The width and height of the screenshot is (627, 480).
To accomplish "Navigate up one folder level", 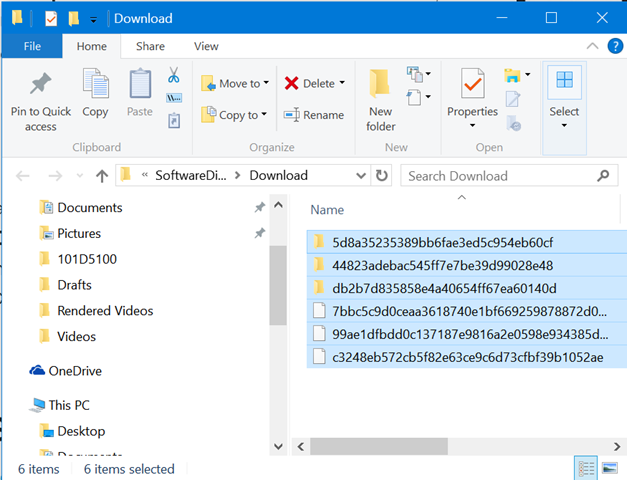I will click(102, 176).
